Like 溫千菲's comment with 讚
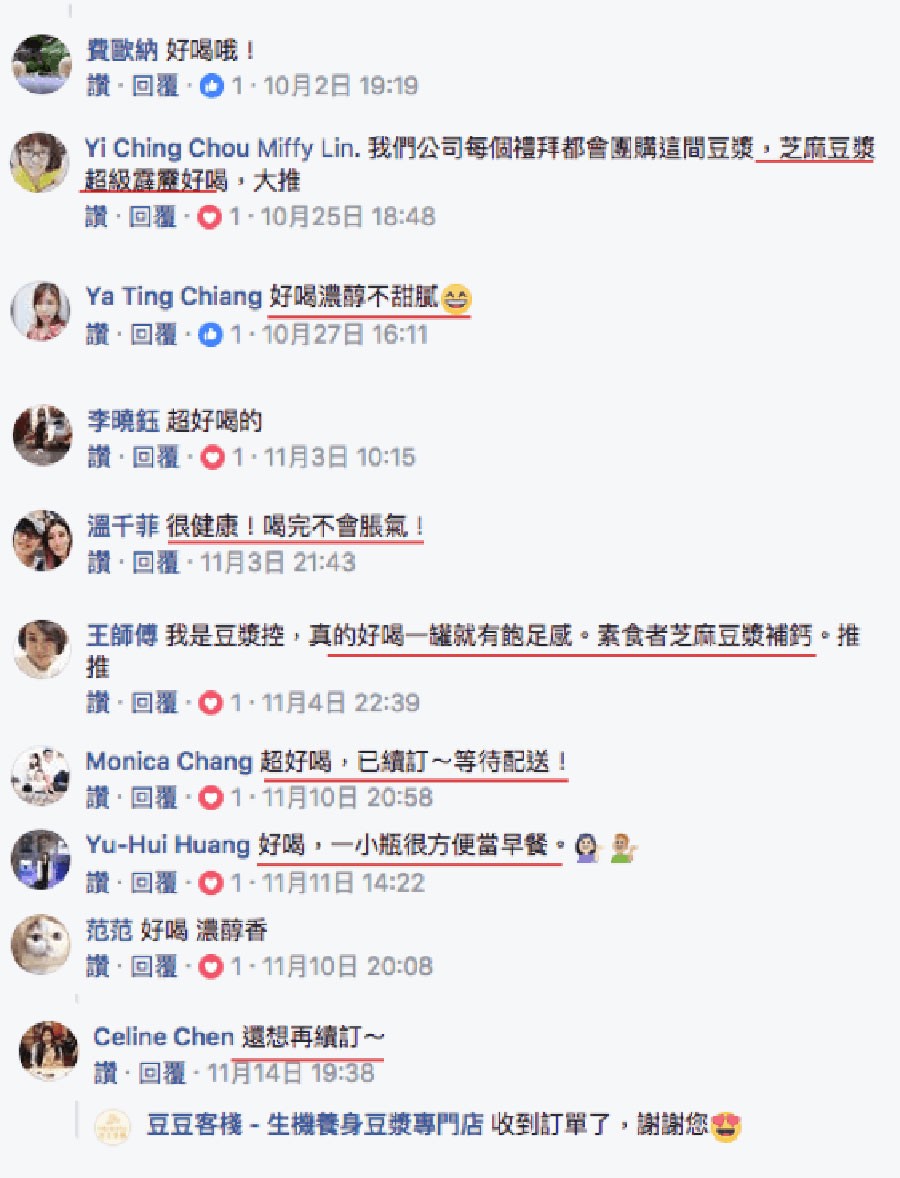Viewport: 900px width, 1178px height. 98,563
